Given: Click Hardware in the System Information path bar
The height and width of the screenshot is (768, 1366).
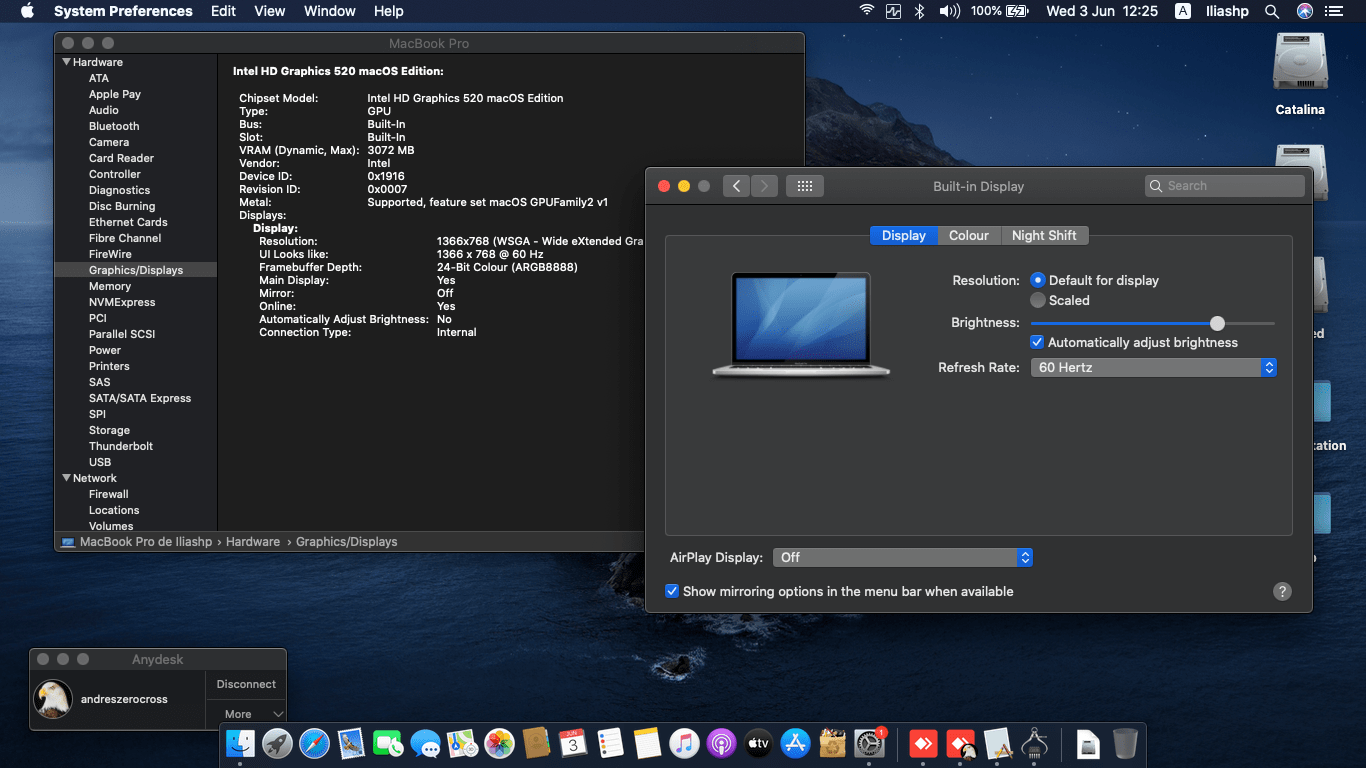Looking at the screenshot, I should (x=253, y=542).
